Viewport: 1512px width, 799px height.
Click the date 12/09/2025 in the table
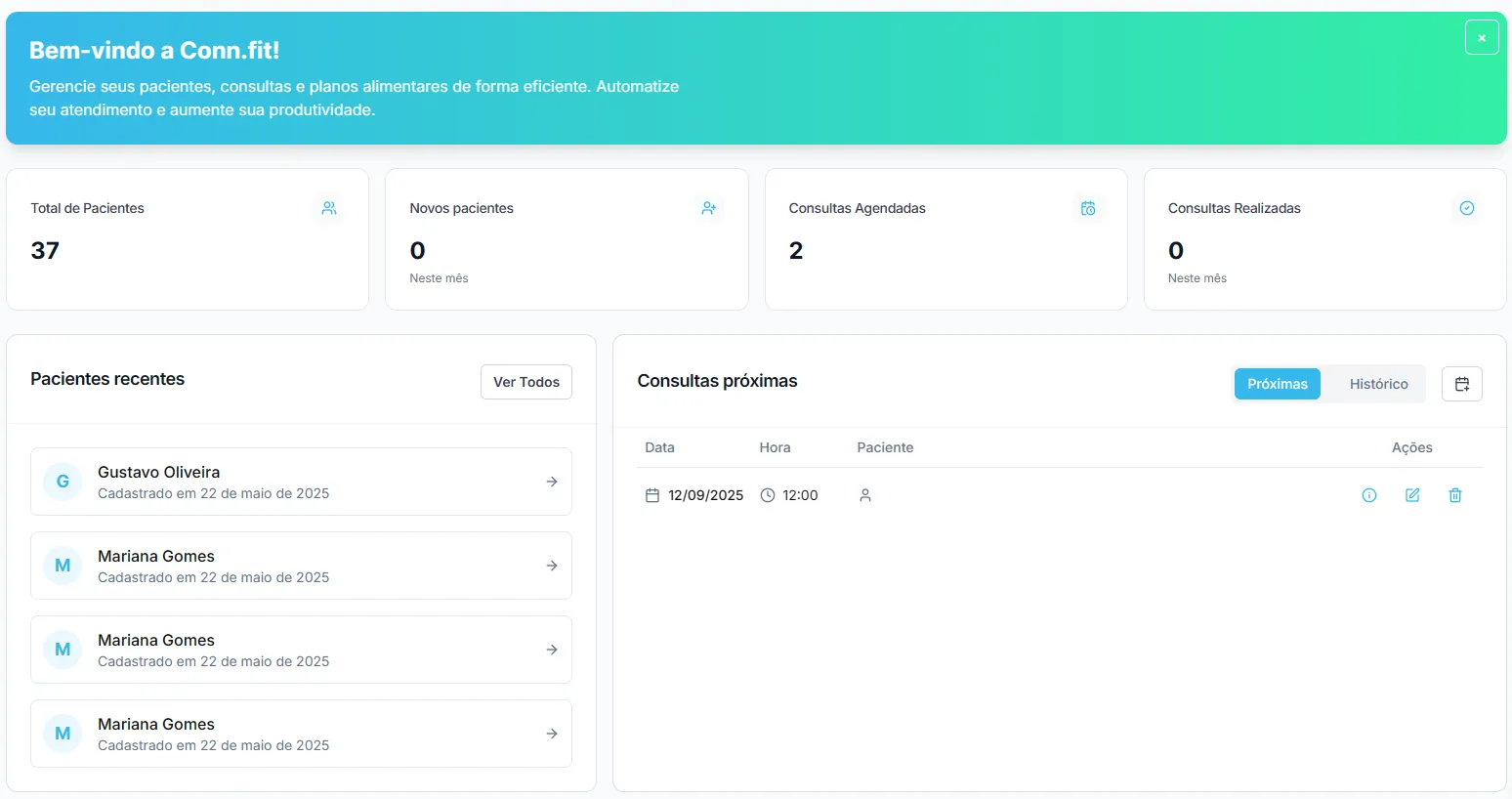704,495
